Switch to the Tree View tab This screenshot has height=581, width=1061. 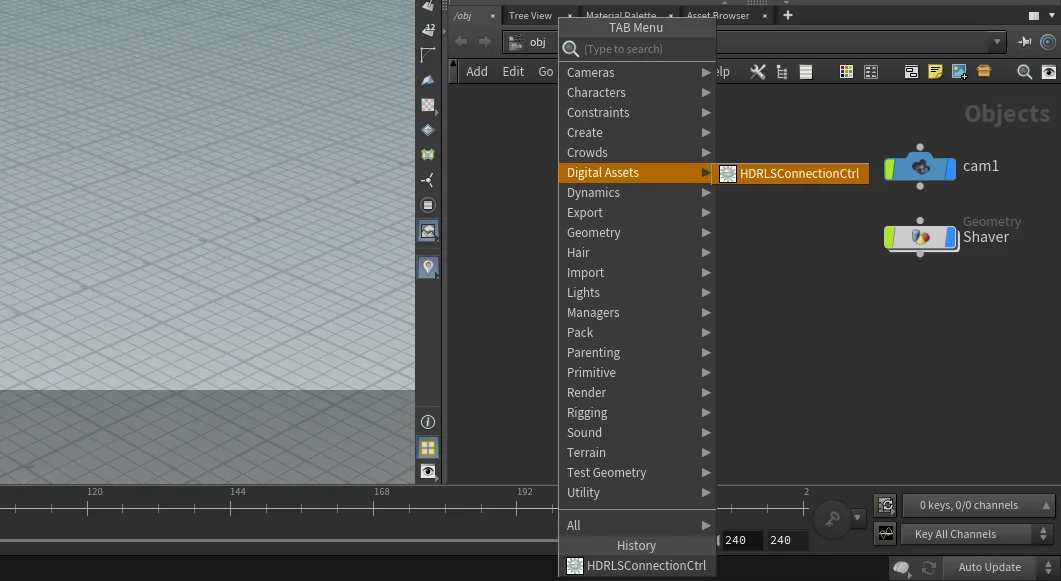point(530,16)
